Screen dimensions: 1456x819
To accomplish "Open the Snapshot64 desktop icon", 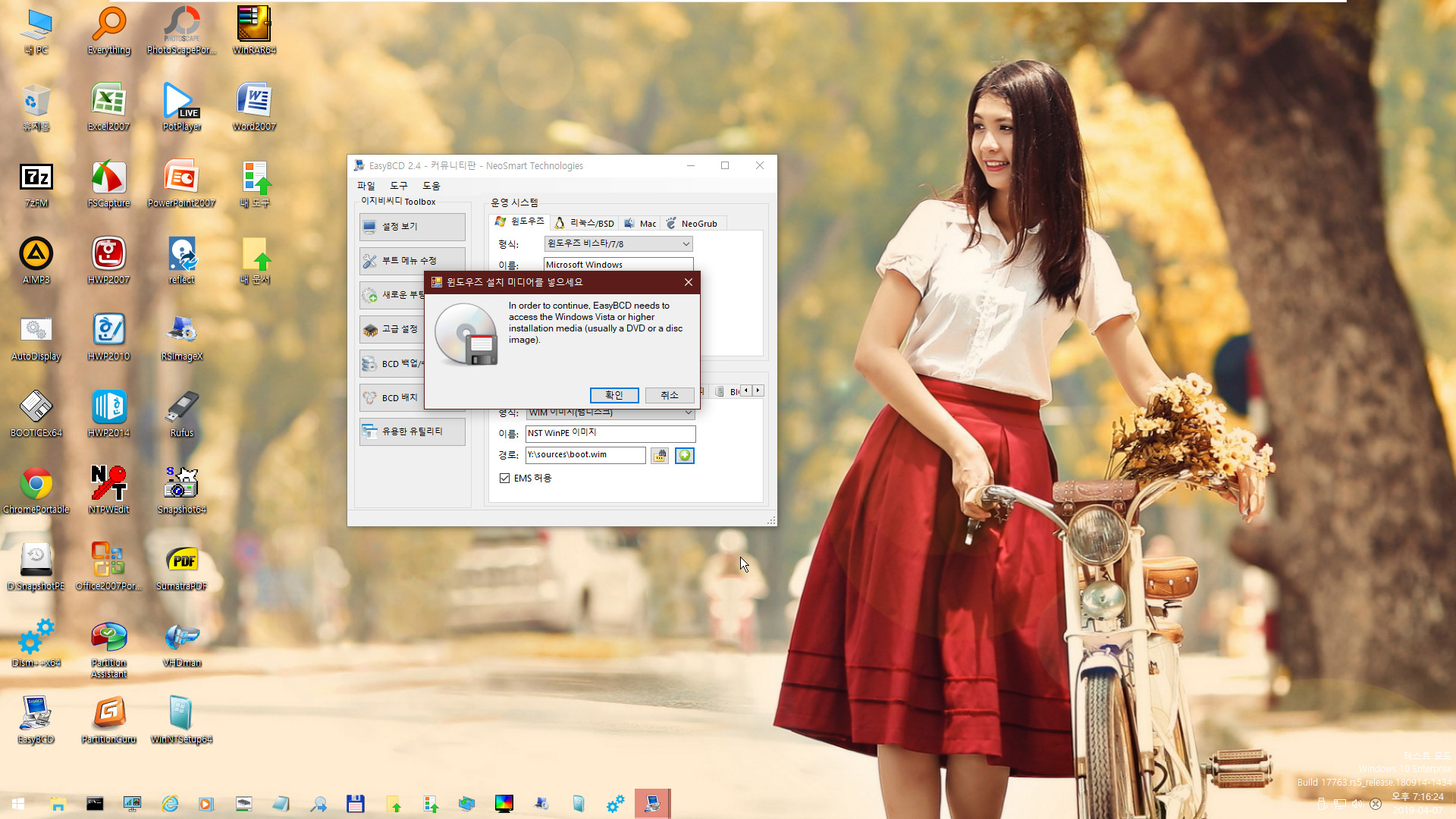I will coord(182,491).
